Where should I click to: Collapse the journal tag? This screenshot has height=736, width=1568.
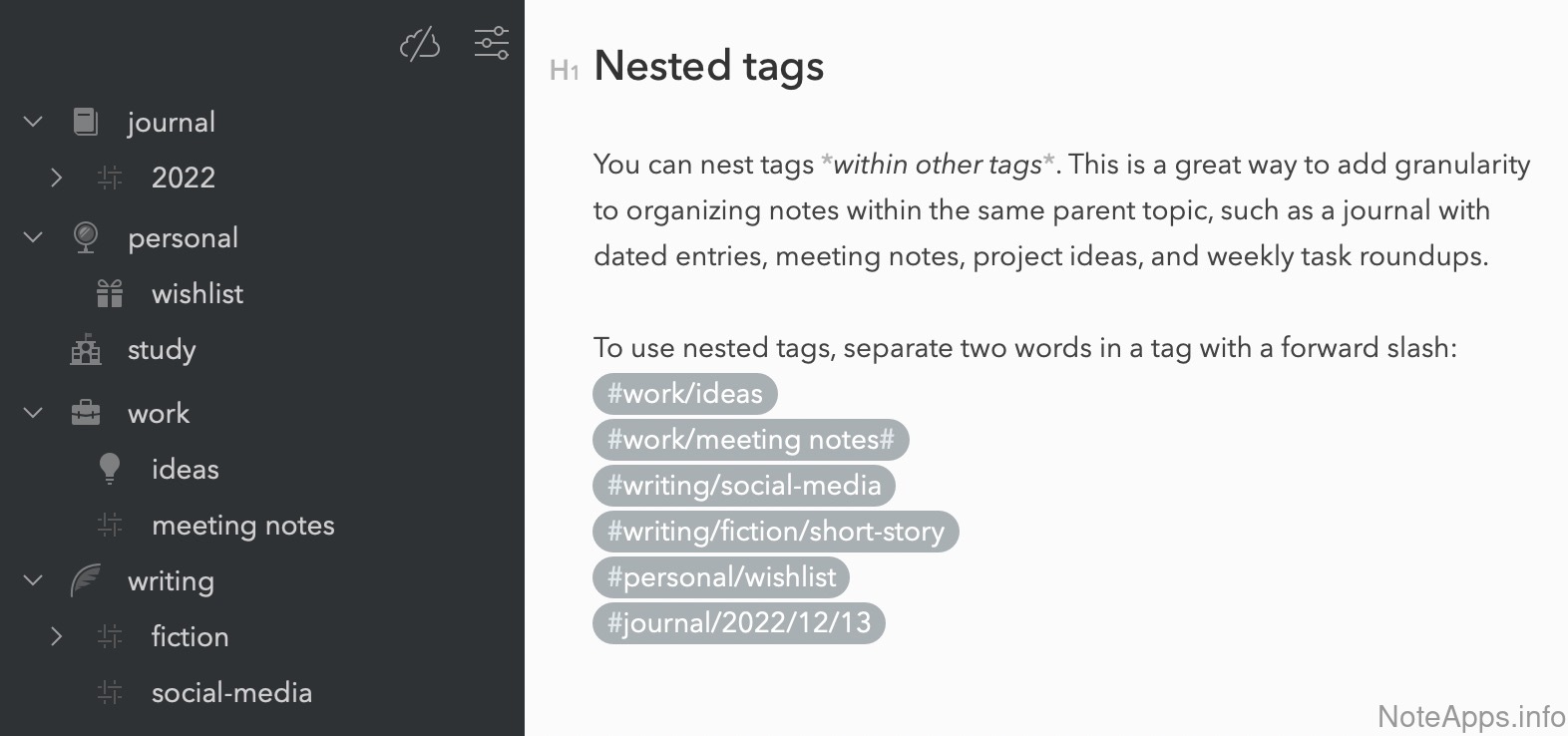pos(33,122)
